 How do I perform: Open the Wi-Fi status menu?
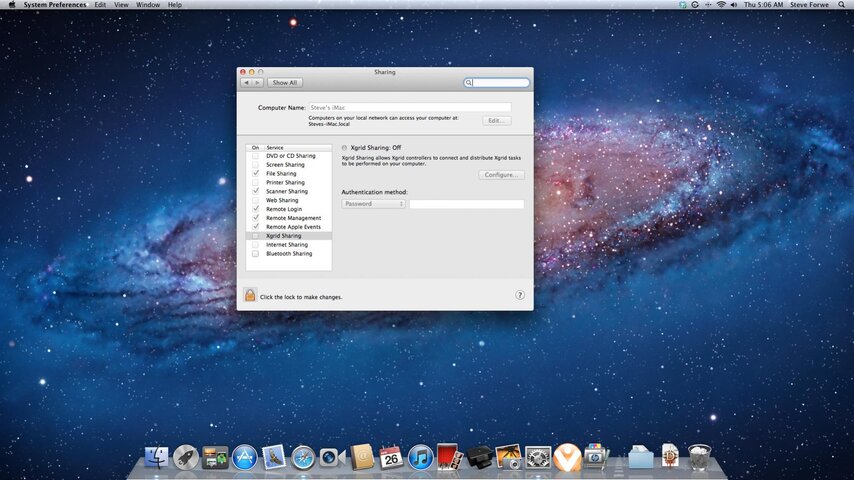(x=721, y=4)
